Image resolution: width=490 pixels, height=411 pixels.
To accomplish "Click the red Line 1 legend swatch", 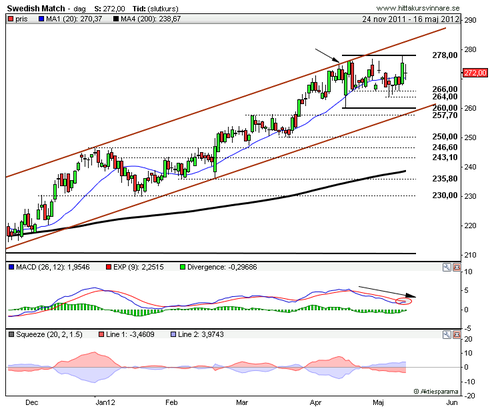I will (x=101, y=334).
